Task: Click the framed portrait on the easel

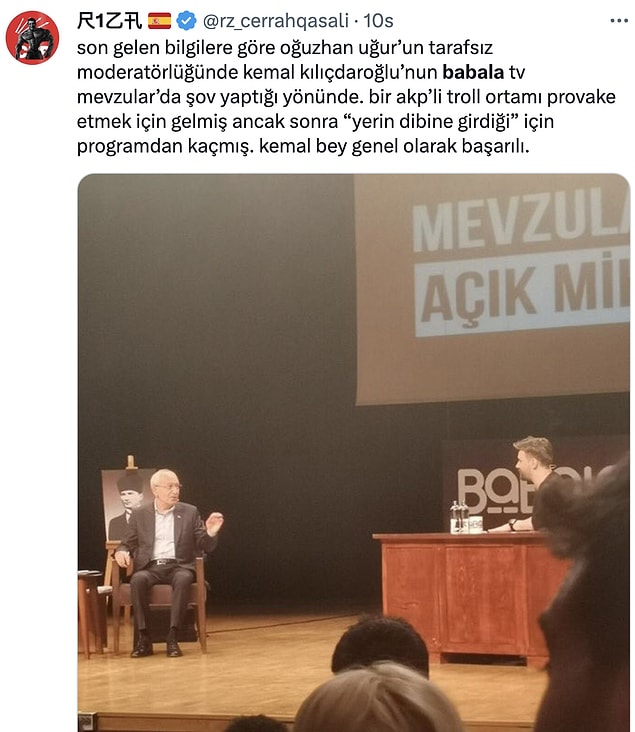Action: 126,504
